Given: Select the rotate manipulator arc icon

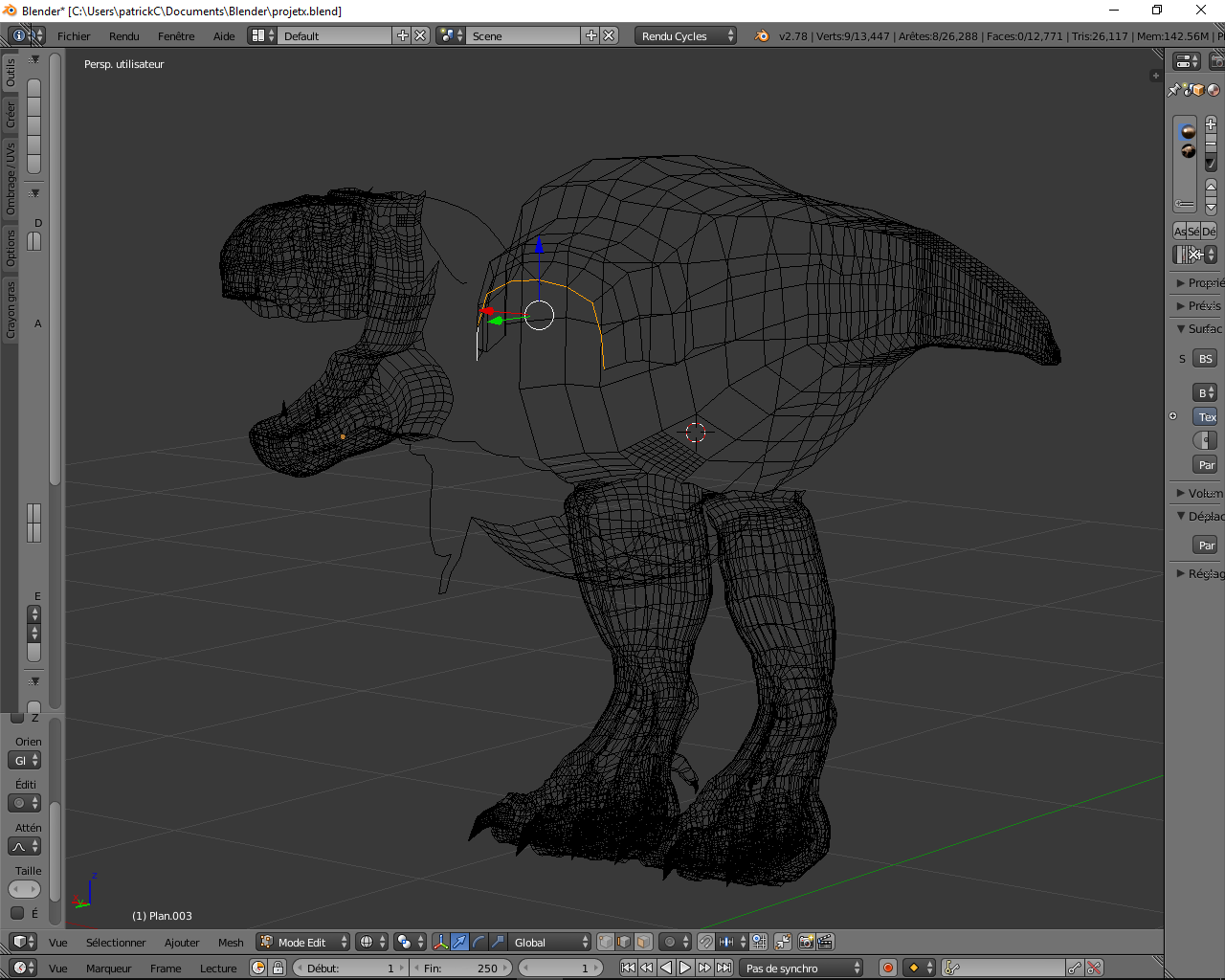Looking at the screenshot, I should click(x=479, y=942).
